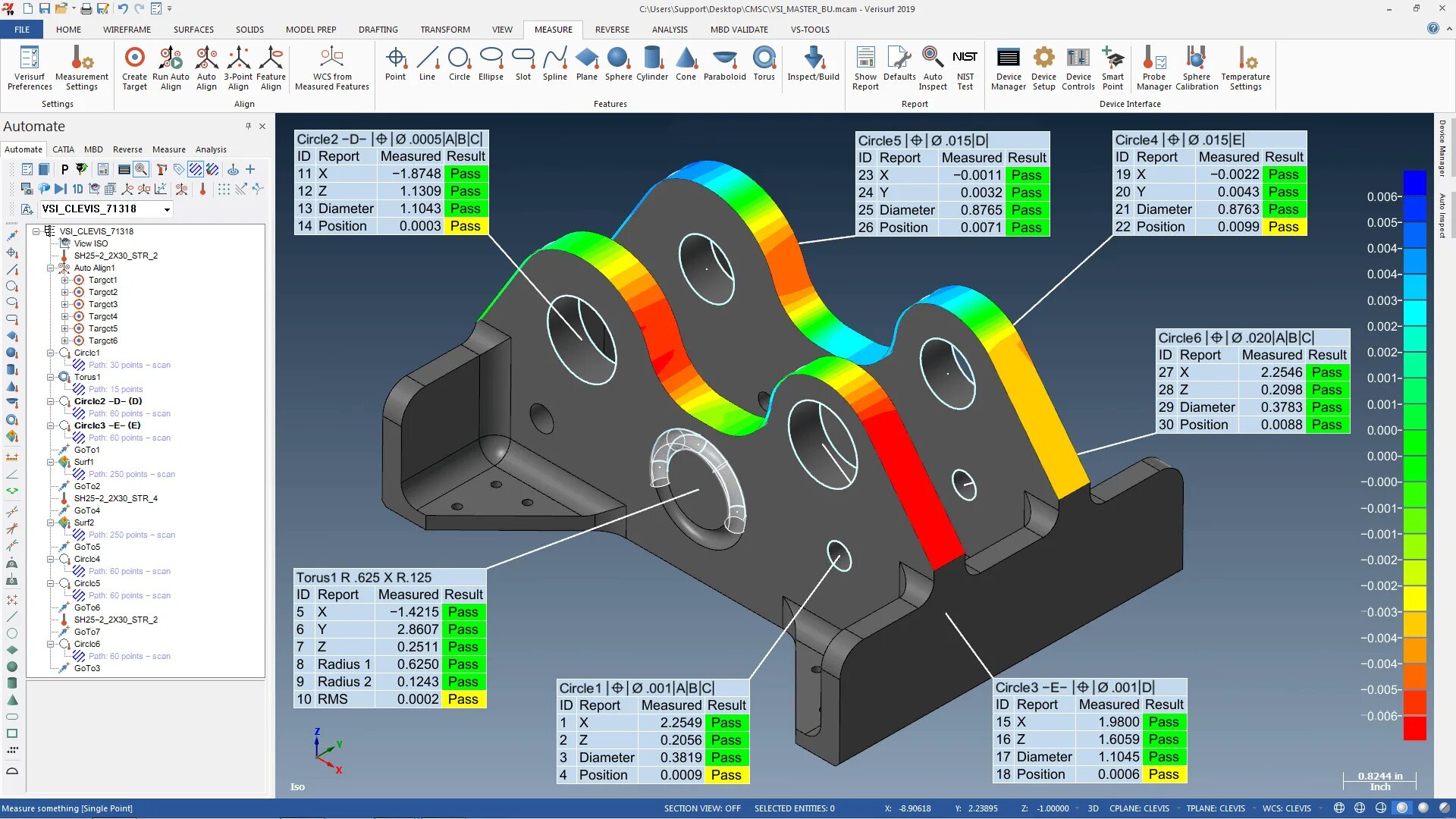
Task: Switch to the CATIA panel tab
Action: [x=63, y=149]
